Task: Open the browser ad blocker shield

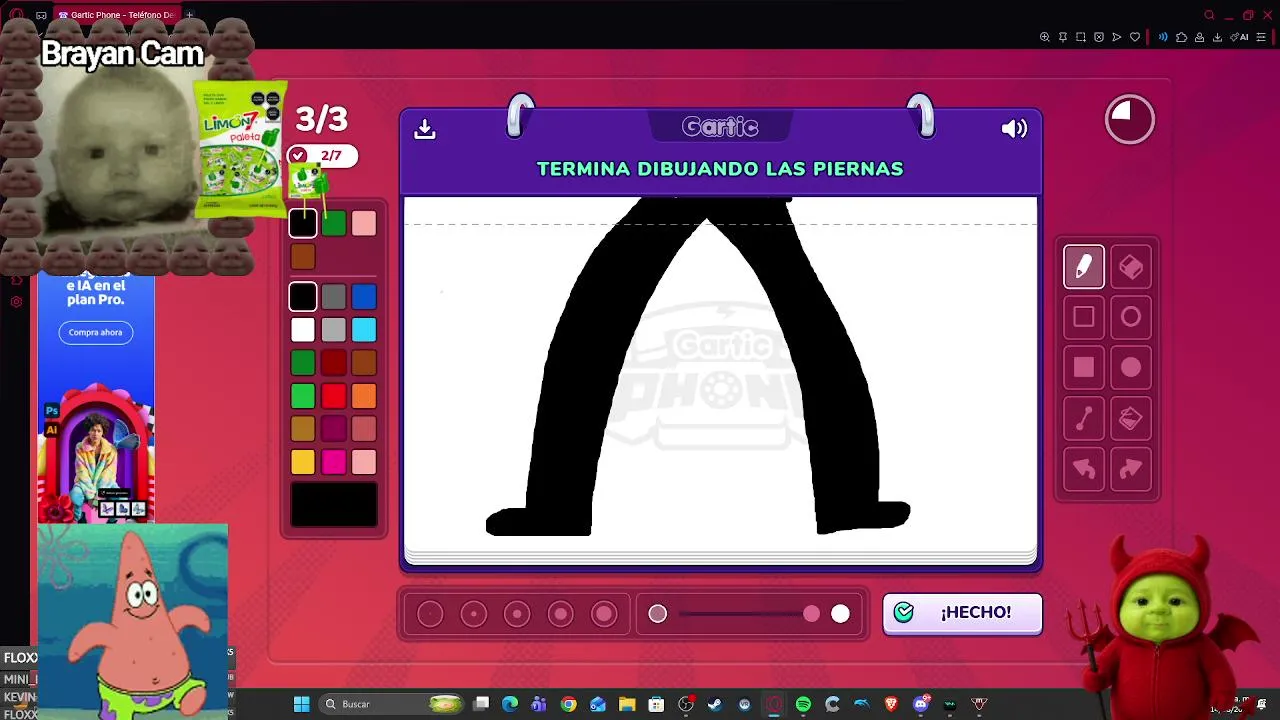Action: [1099, 37]
